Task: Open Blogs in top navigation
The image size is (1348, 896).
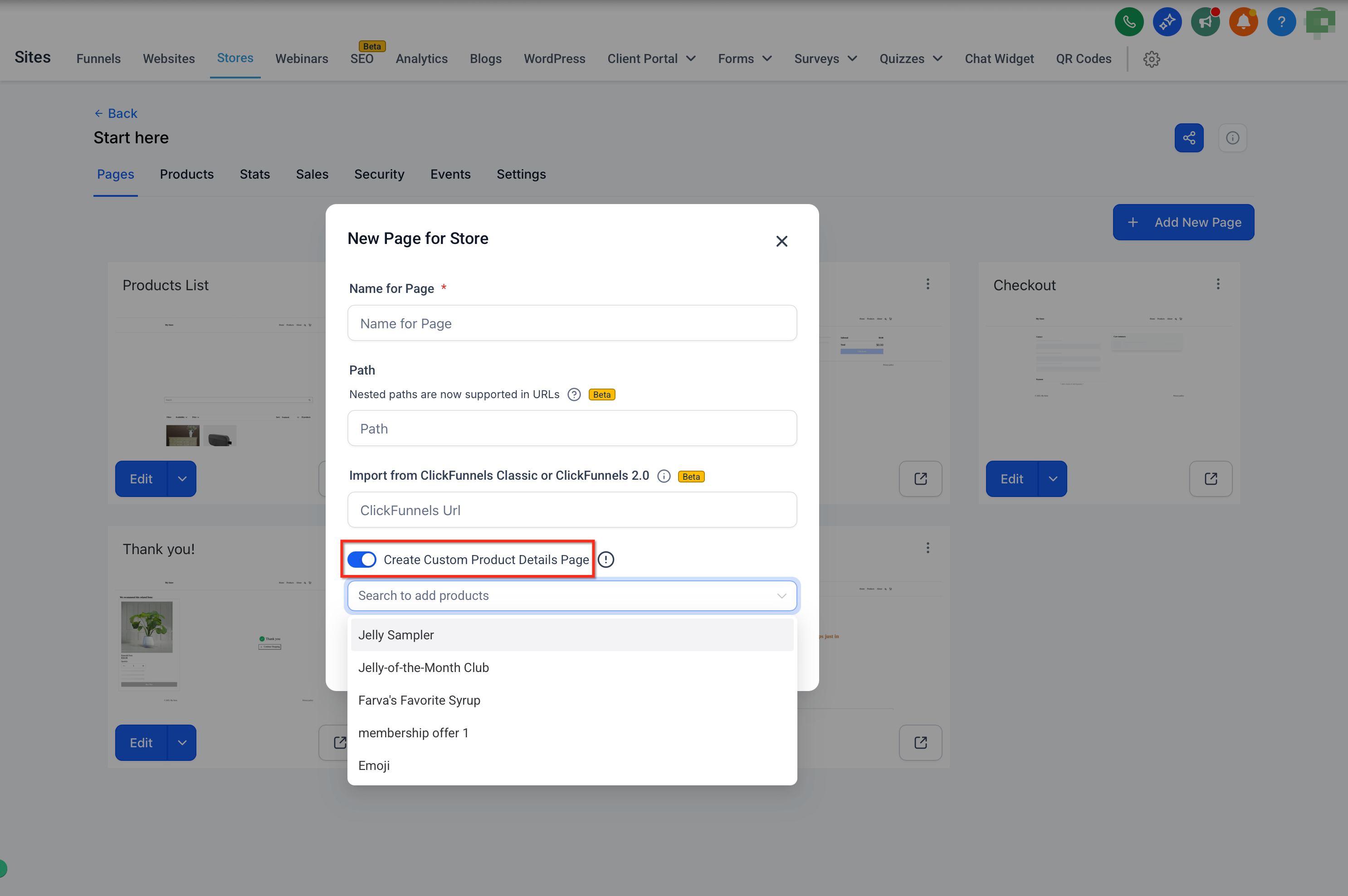Action: (485, 58)
